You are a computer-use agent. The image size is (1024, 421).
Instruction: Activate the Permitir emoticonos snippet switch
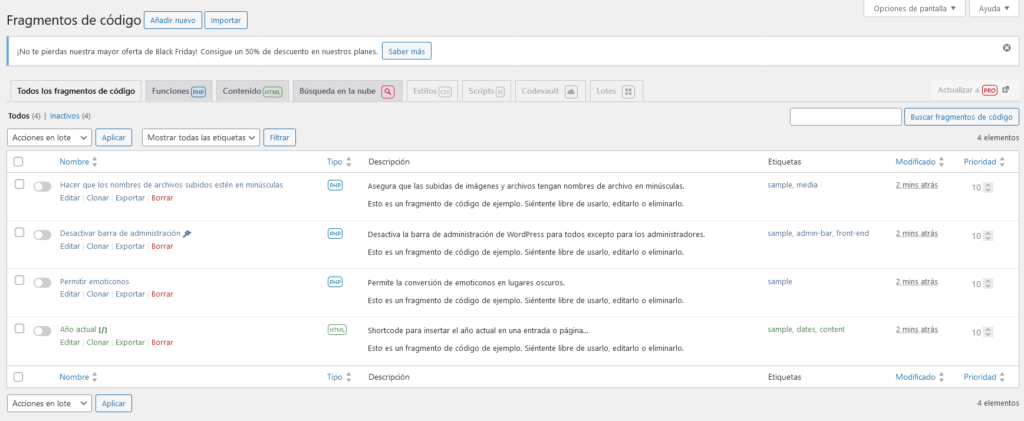pyautogui.click(x=42, y=283)
